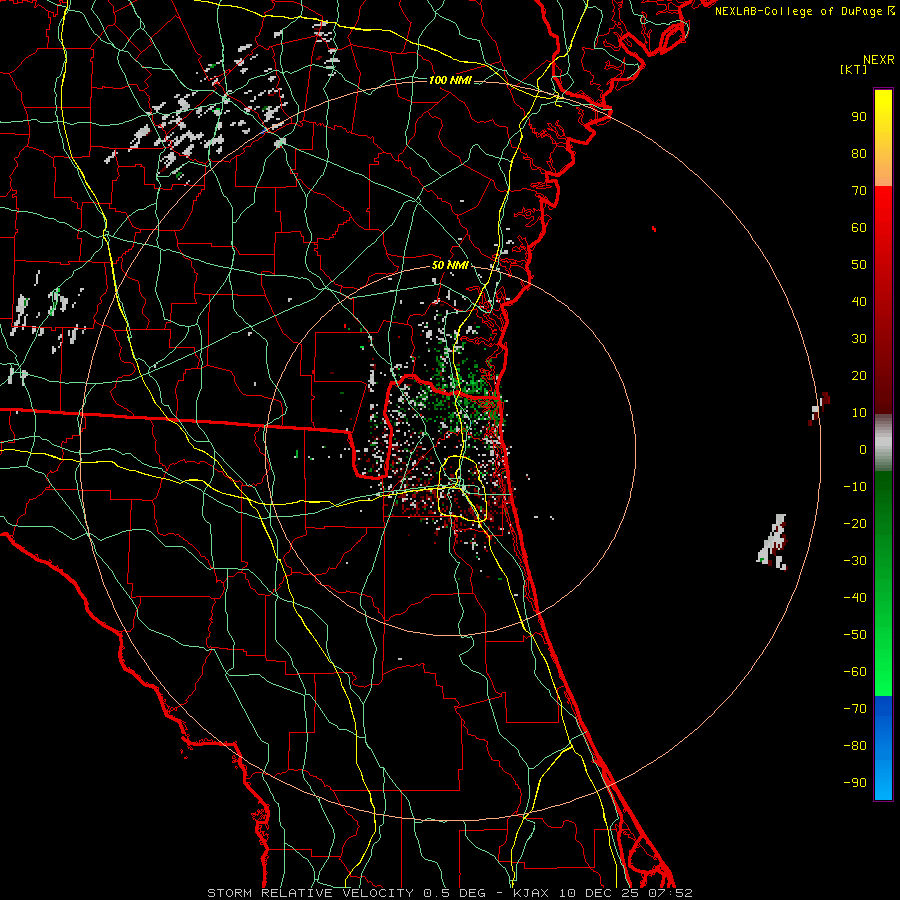Click the Storm Relative Velocity caption at bottom
This screenshot has width=900, height=900.
[450, 893]
